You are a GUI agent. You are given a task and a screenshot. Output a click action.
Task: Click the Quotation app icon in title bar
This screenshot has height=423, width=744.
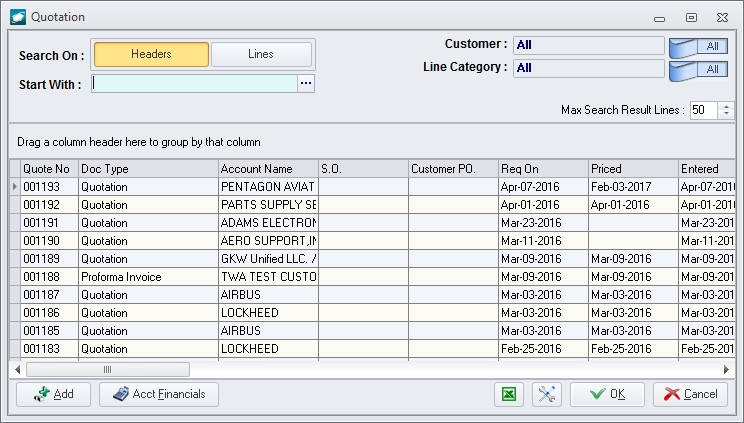(x=18, y=17)
